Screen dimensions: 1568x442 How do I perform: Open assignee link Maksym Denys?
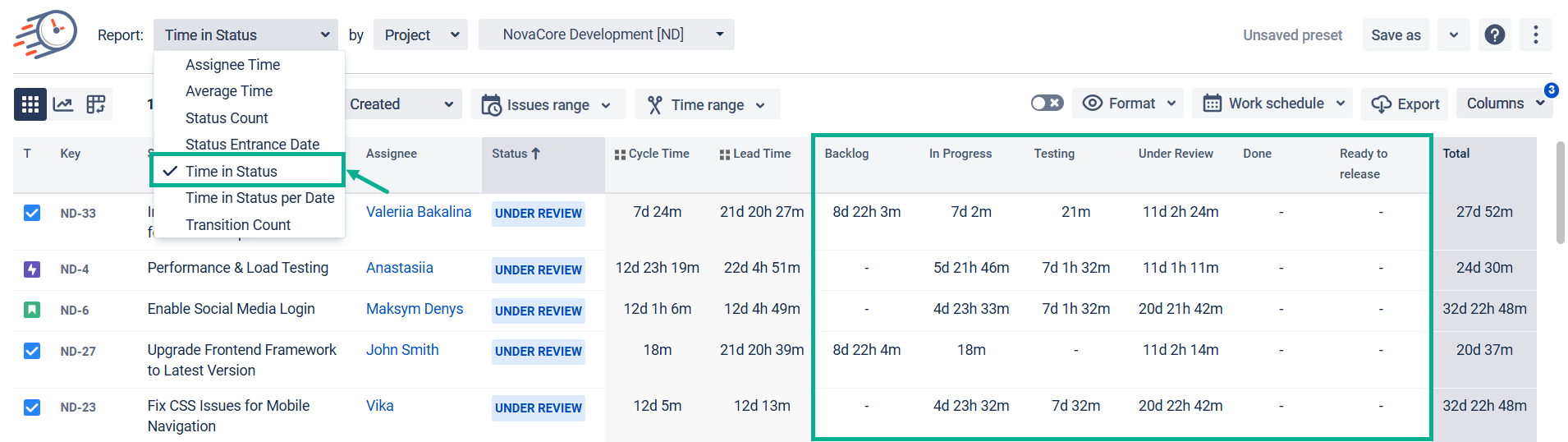(x=415, y=309)
